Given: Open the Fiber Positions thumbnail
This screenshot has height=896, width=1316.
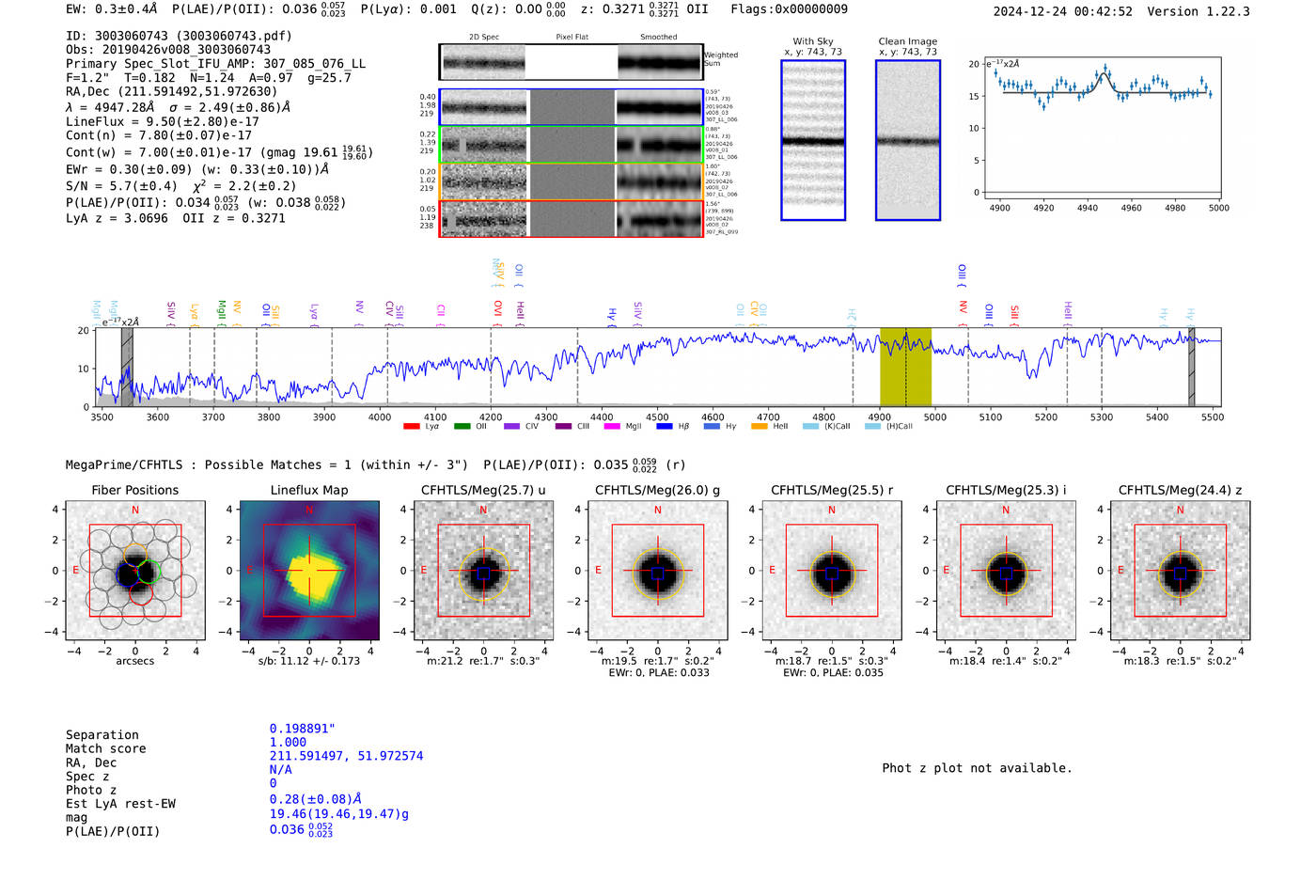Looking at the screenshot, I should click(x=135, y=570).
